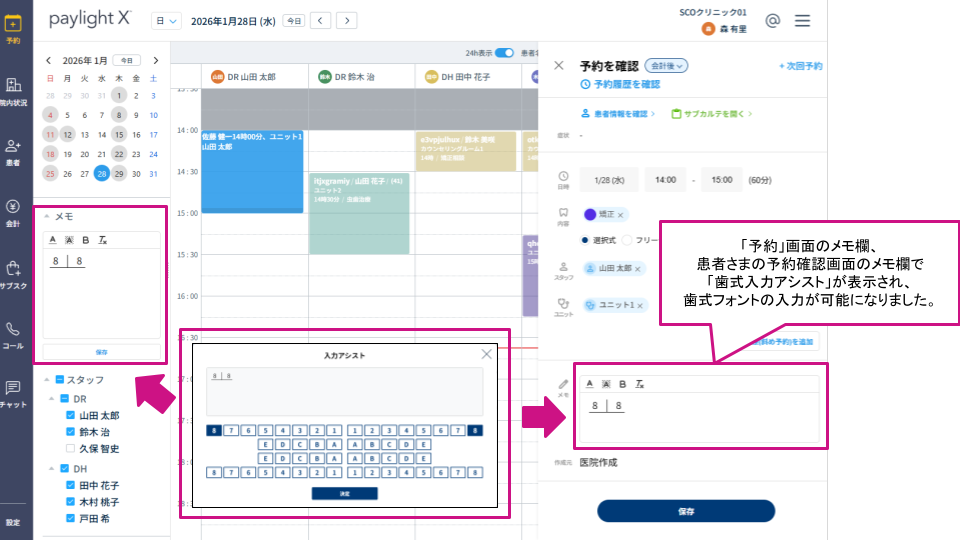960x540 pixels.
Task: Toggle the 24h表示 switch
Action: (504, 53)
